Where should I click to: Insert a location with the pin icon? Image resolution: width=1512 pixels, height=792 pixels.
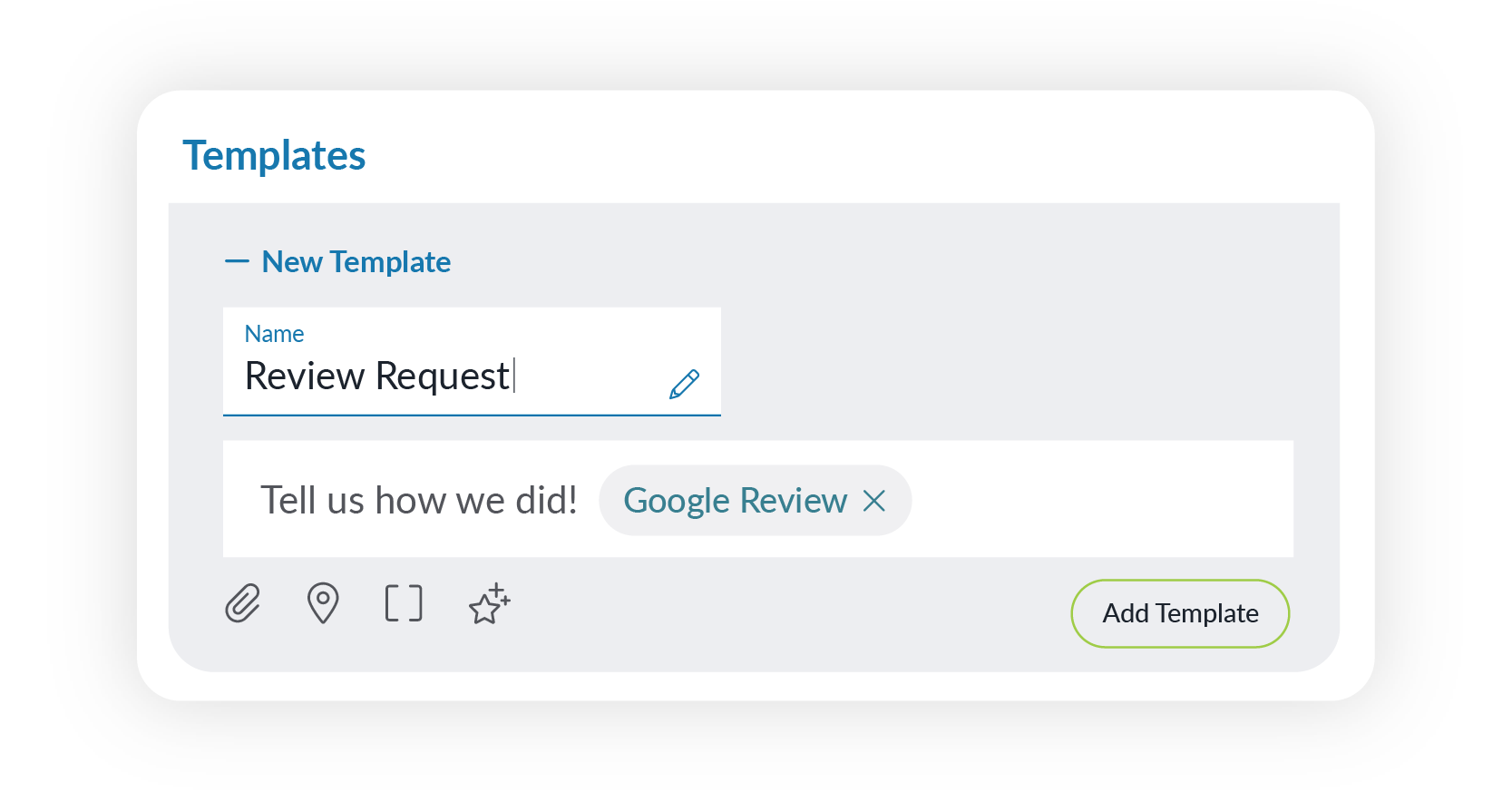pyautogui.click(x=322, y=603)
